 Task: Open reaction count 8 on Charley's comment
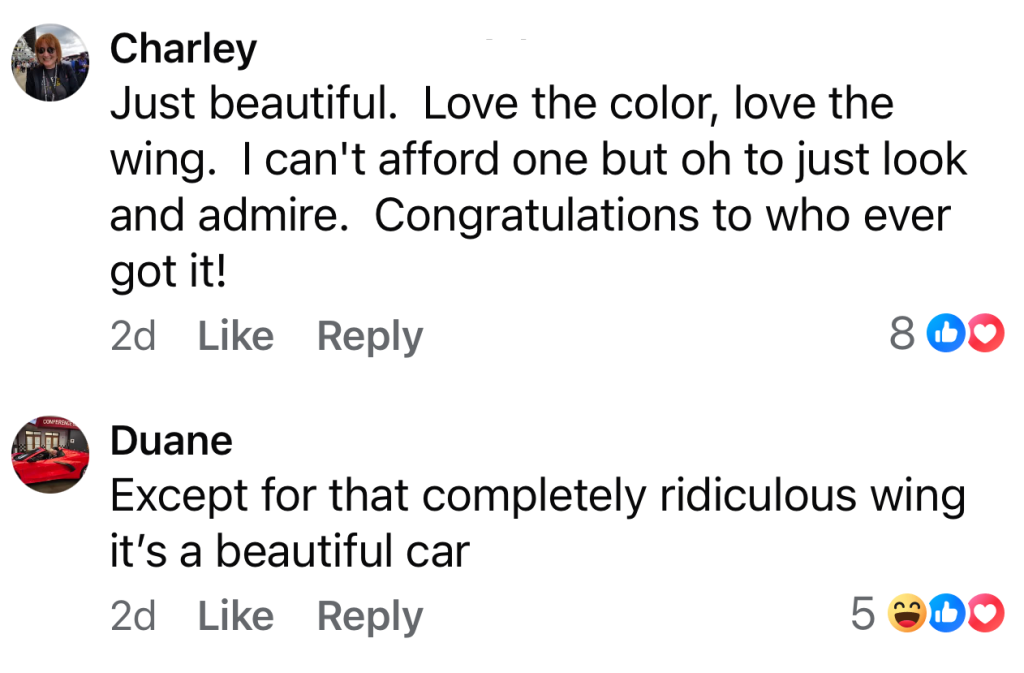(901, 334)
